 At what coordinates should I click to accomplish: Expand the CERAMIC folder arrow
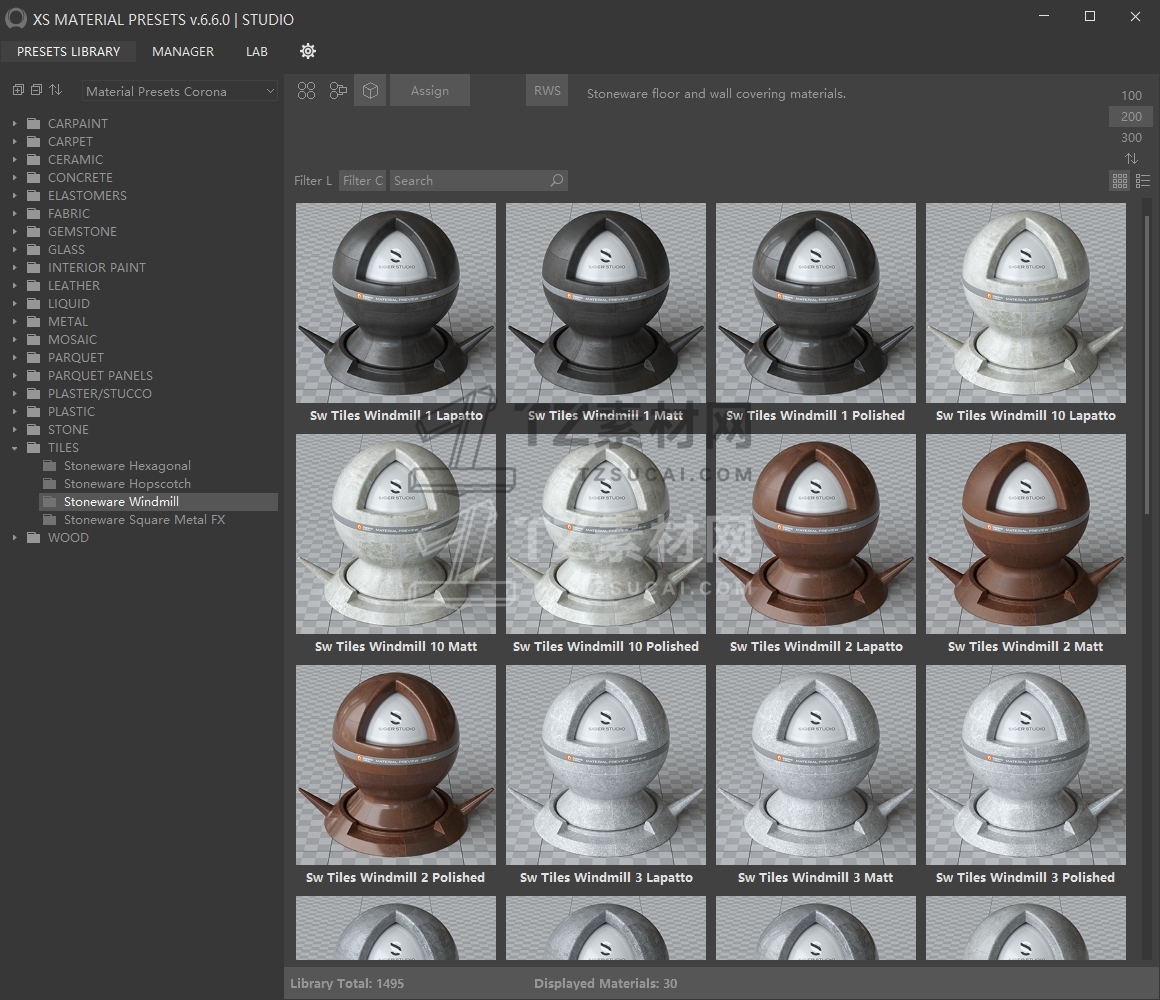(x=14, y=159)
